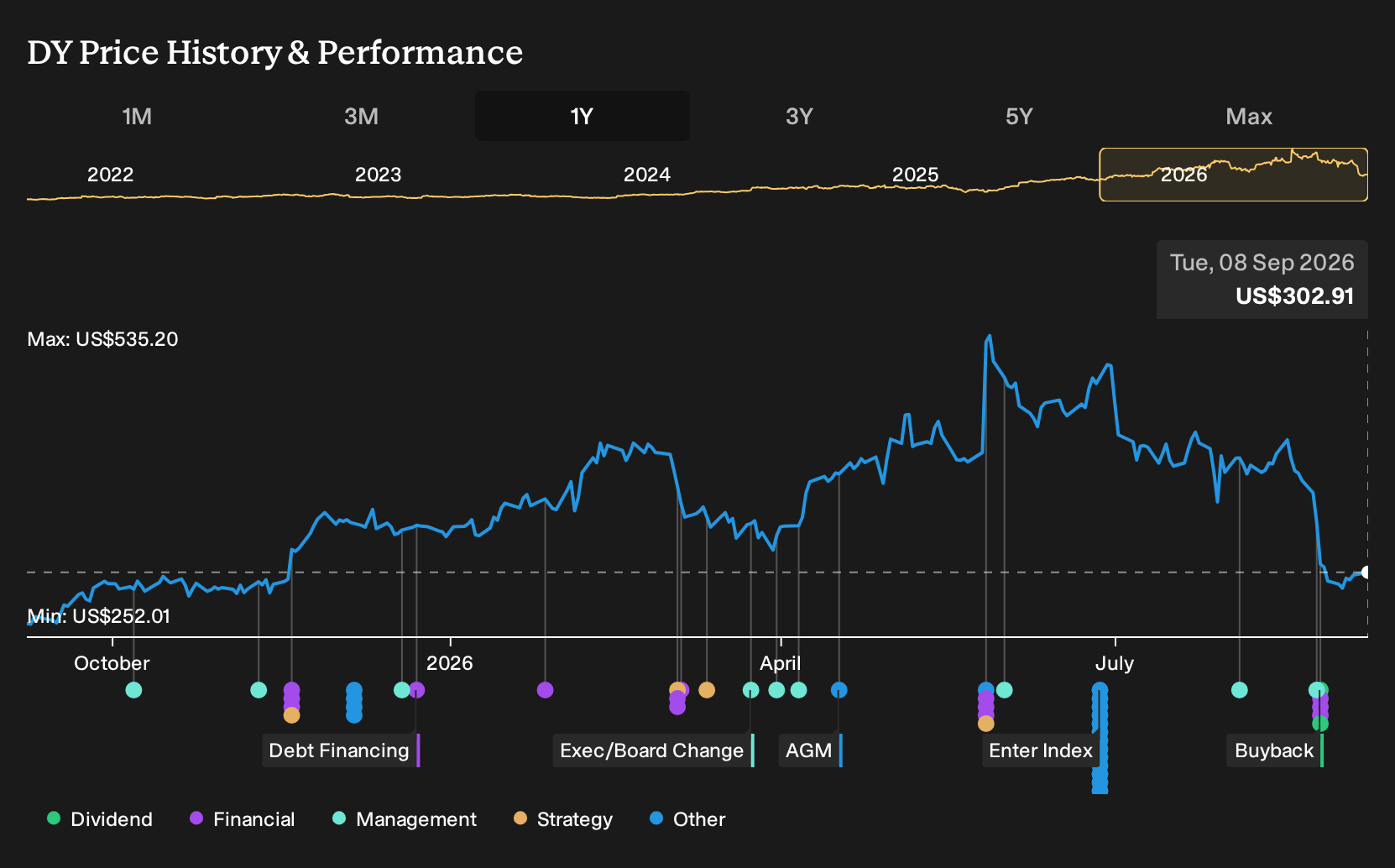This screenshot has width=1395, height=868.
Task: Switch to the 3Y time range
Action: click(799, 116)
